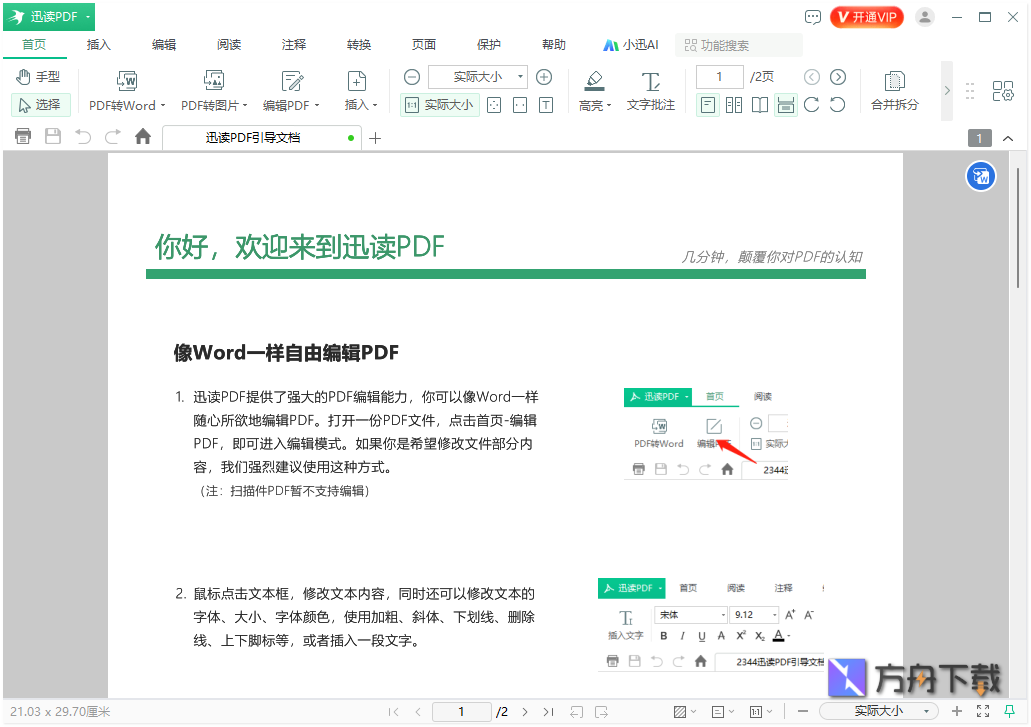
Task: Click the floating convert-to-Word round button
Action: click(980, 176)
